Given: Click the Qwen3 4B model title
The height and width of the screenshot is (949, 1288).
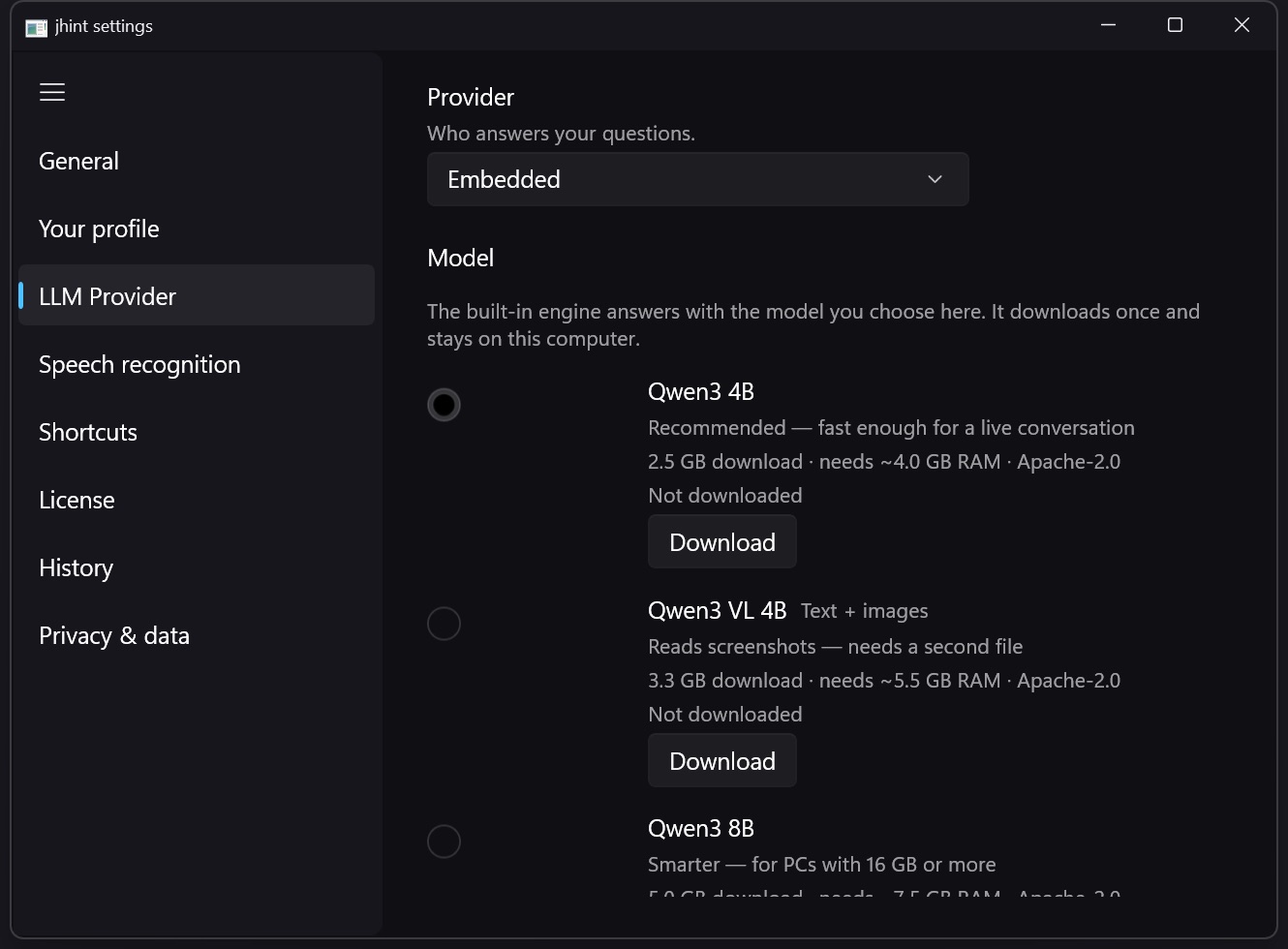Looking at the screenshot, I should point(701,391).
